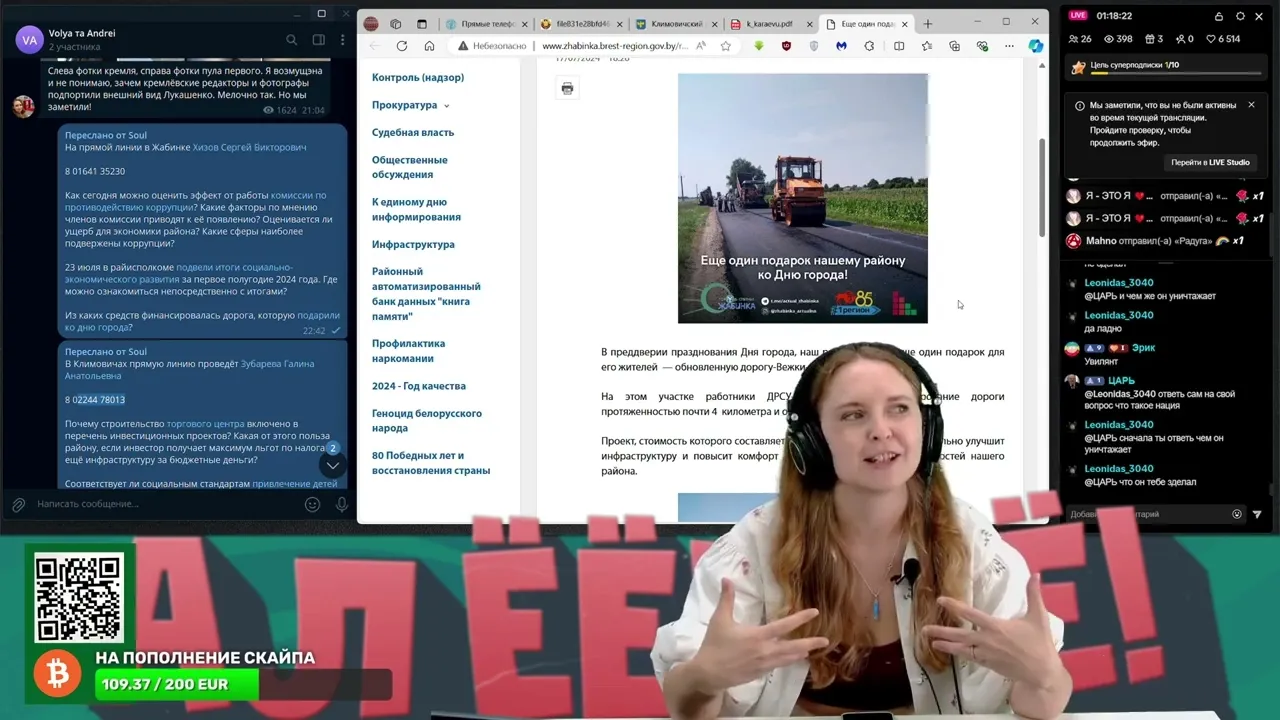Open the favorites list icon
1280x720 pixels.
[927, 46]
